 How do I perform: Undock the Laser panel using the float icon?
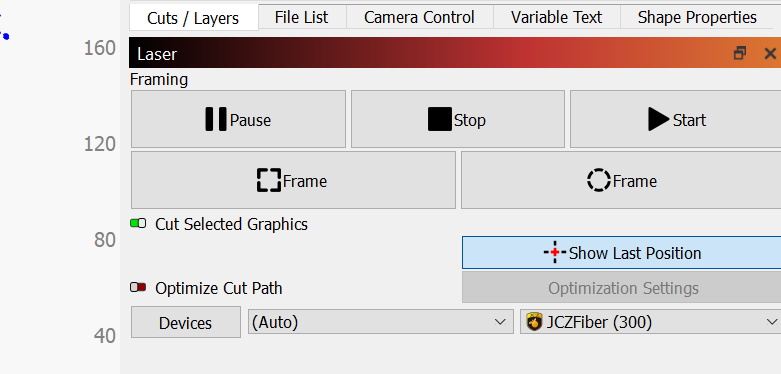pos(740,53)
